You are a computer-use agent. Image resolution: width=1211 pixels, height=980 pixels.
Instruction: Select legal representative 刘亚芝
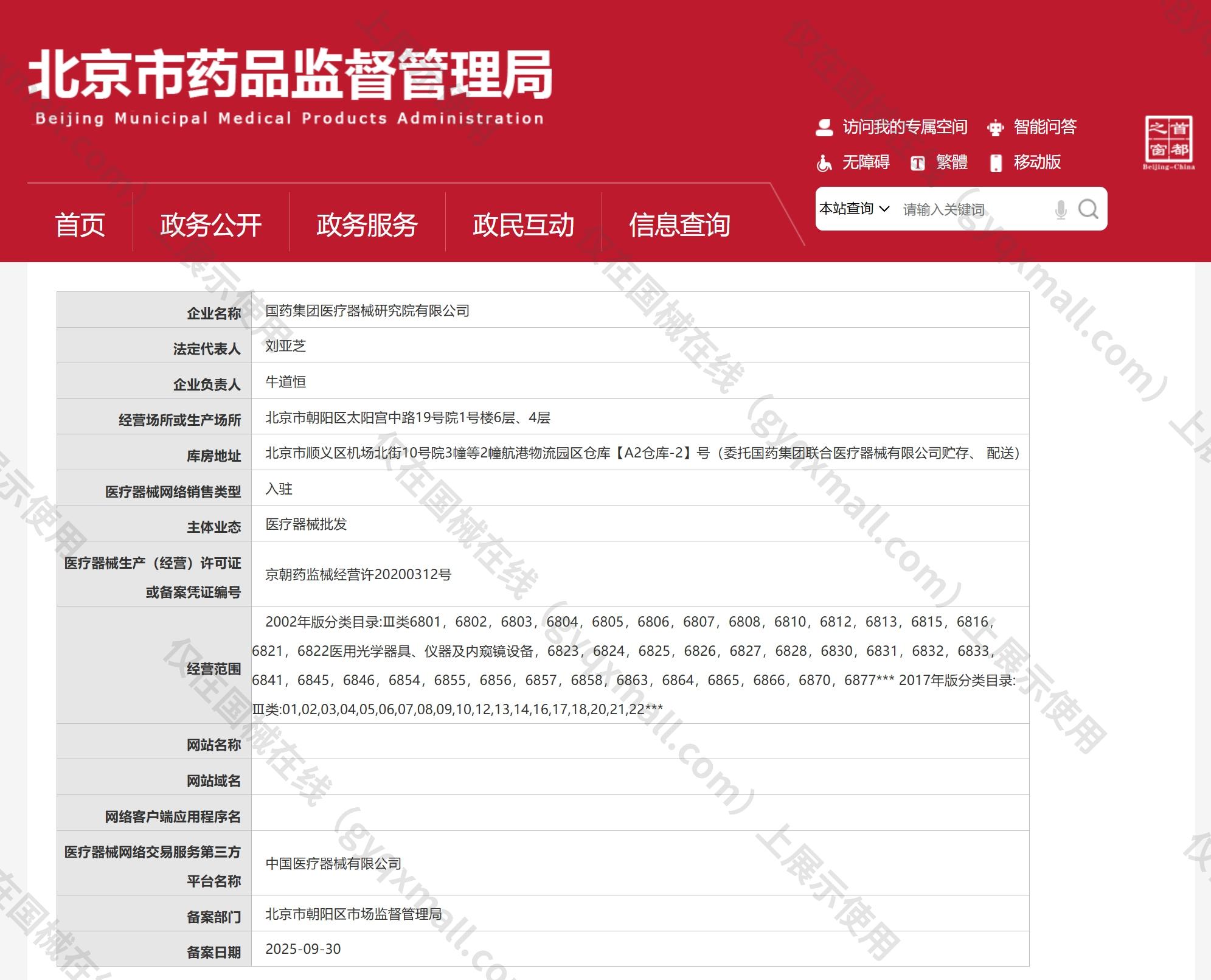click(285, 346)
